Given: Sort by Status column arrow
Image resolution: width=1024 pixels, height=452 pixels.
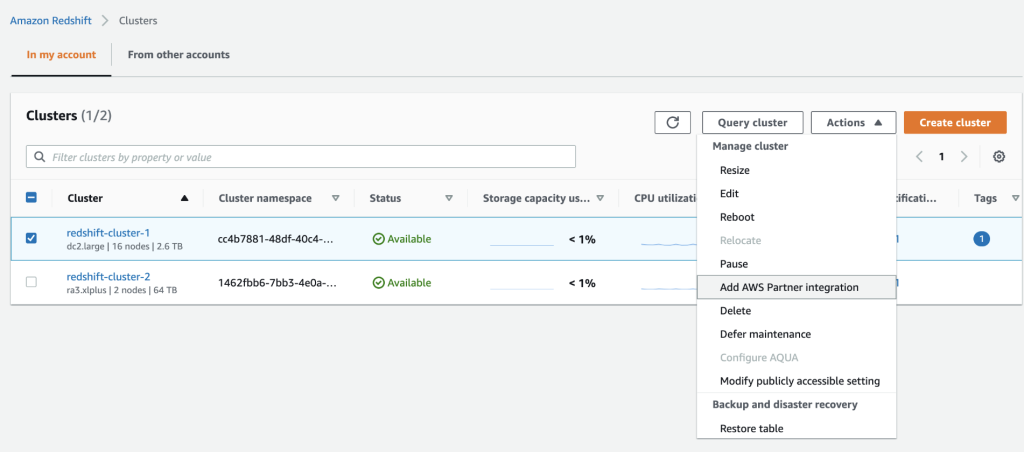Looking at the screenshot, I should (x=449, y=198).
